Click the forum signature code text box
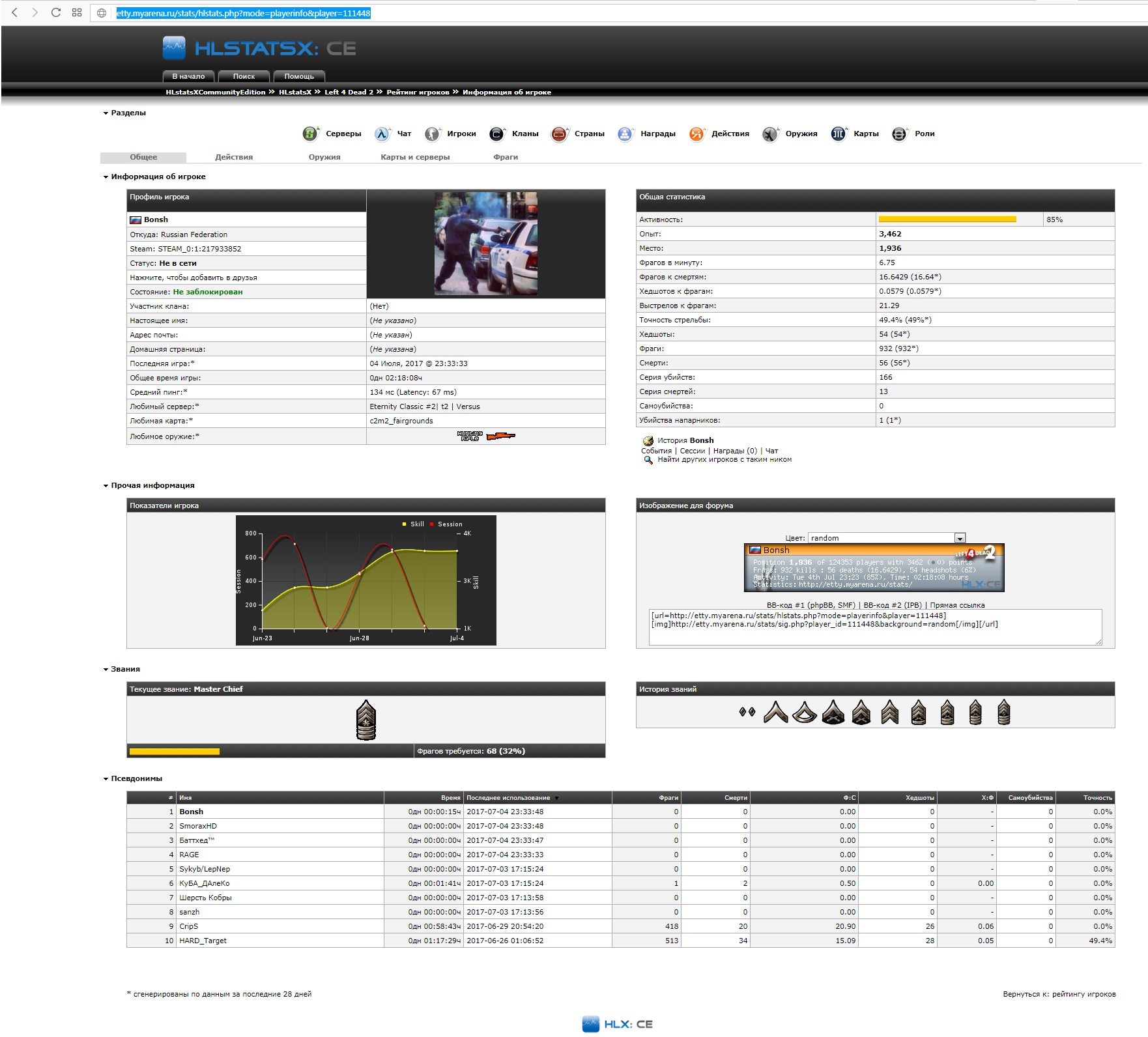Screen dimensions: 1148x1037 click(x=874, y=627)
